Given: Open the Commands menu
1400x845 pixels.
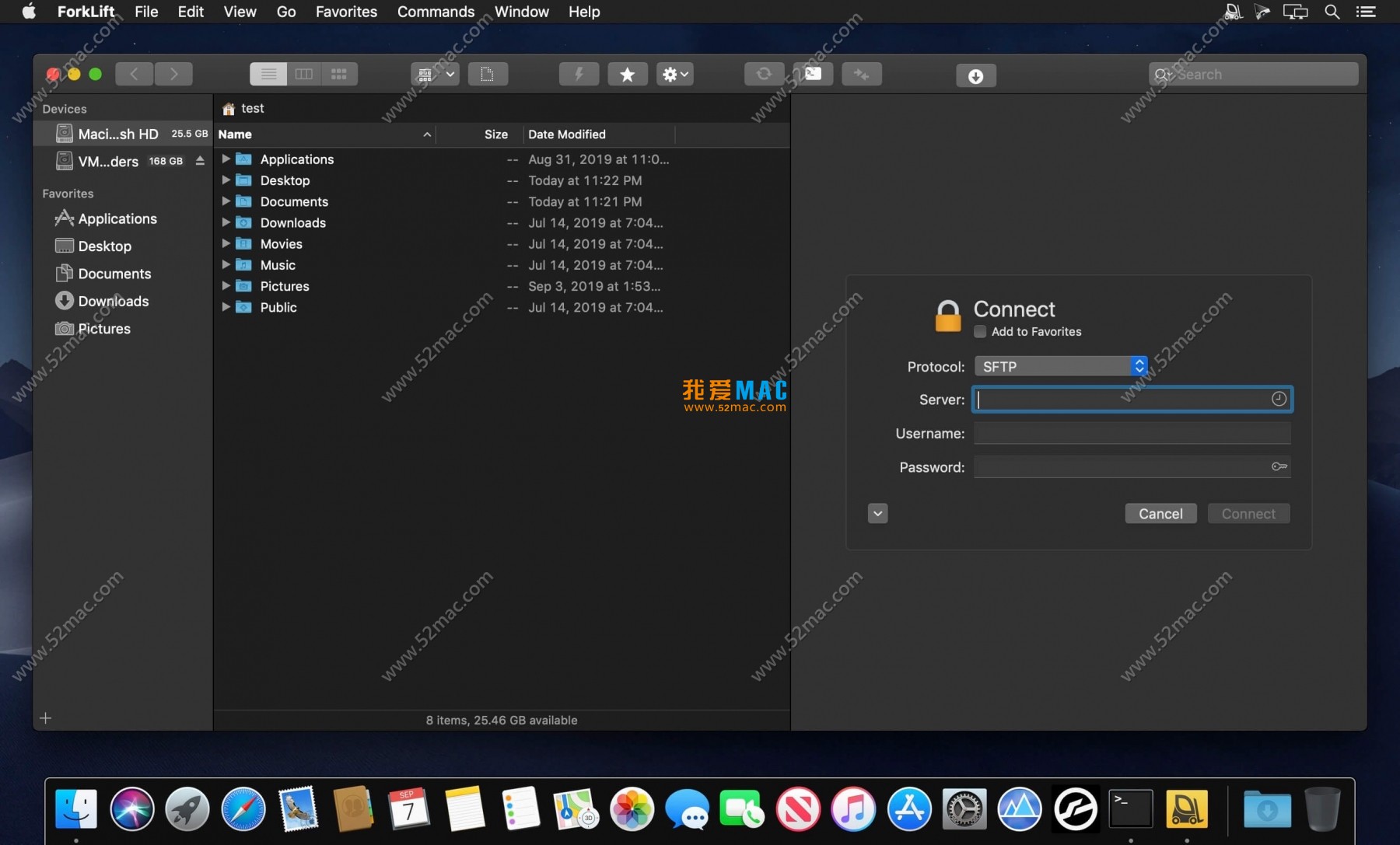Looking at the screenshot, I should click(436, 12).
